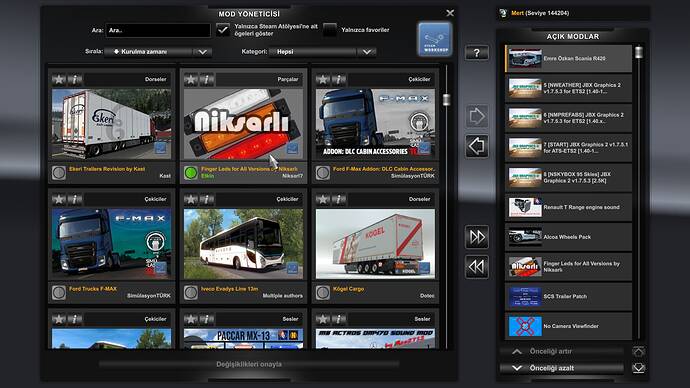Click the Ekeri trailer thumbnail image
This screenshot has width=690, height=388.
tap(111, 124)
